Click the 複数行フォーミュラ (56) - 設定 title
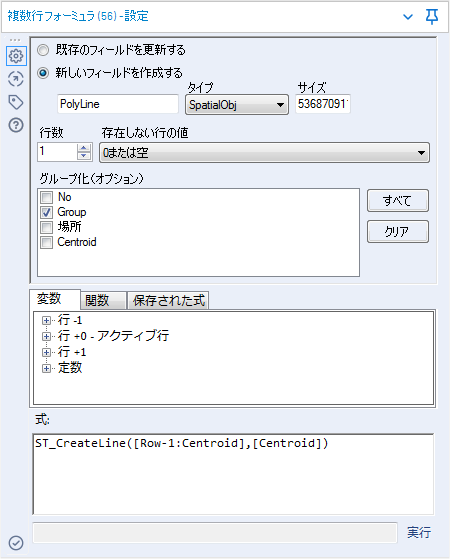450x559 pixels. pyautogui.click(x=78, y=16)
